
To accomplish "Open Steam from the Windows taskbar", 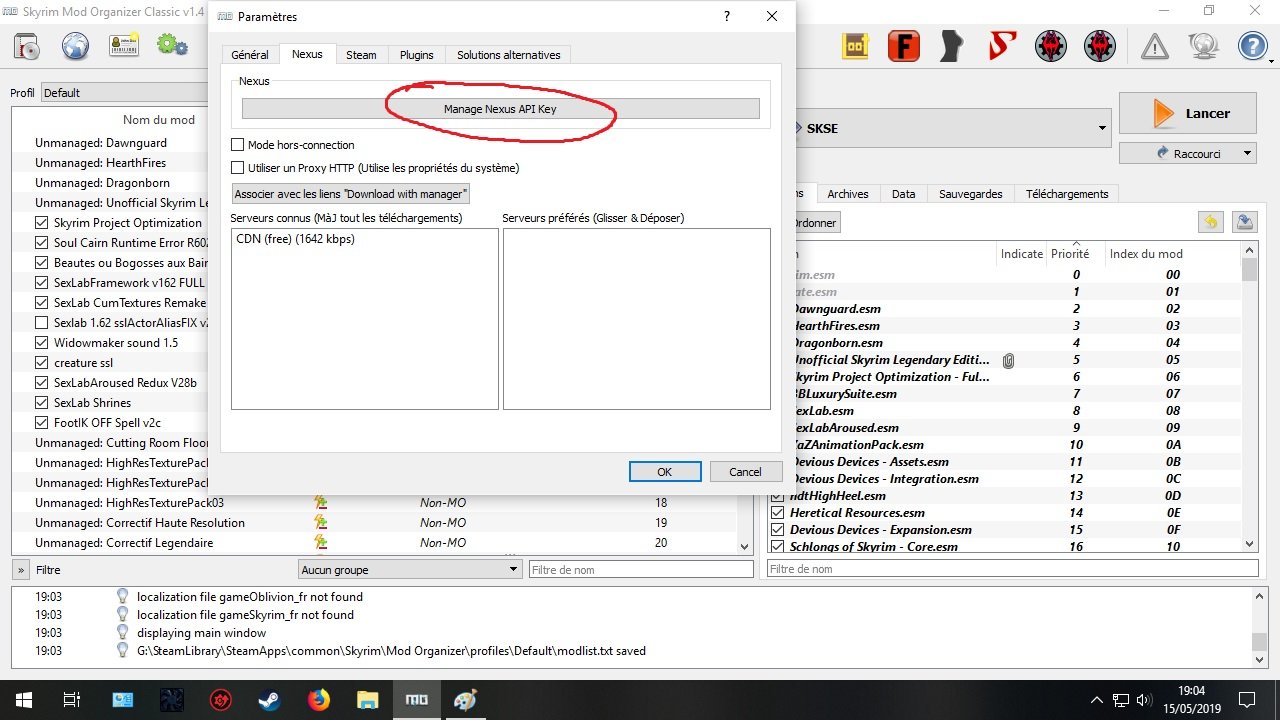I will point(269,700).
